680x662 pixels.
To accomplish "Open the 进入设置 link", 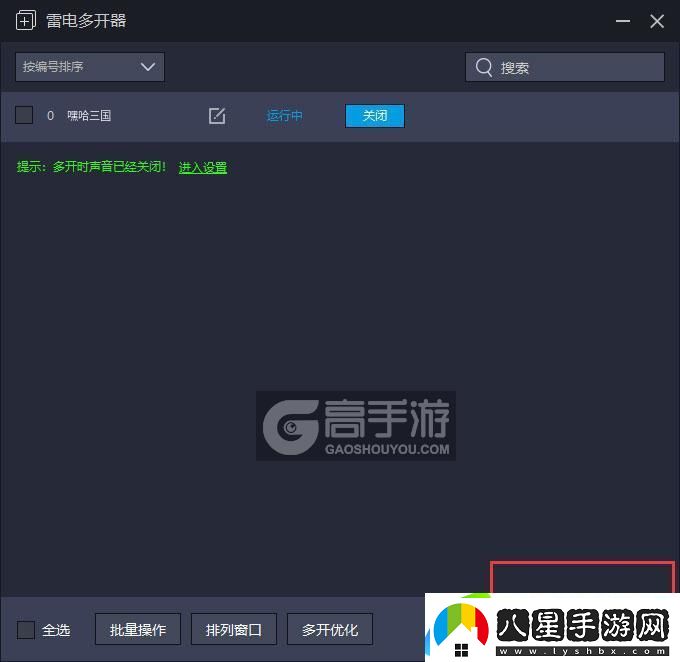I will (203, 167).
